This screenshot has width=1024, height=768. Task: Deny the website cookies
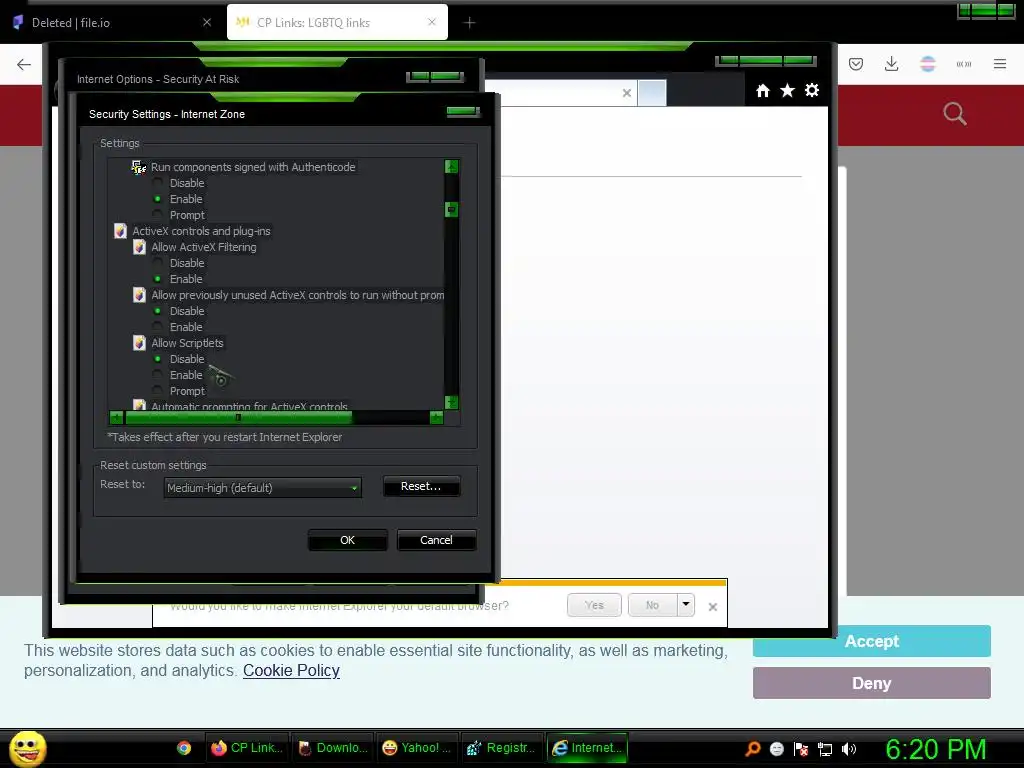(871, 683)
